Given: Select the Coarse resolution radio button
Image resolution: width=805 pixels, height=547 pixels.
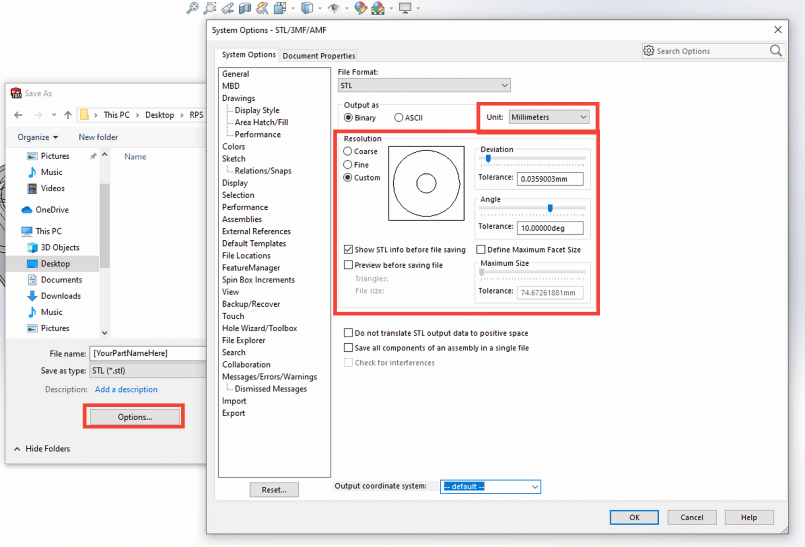Looking at the screenshot, I should [x=348, y=152].
